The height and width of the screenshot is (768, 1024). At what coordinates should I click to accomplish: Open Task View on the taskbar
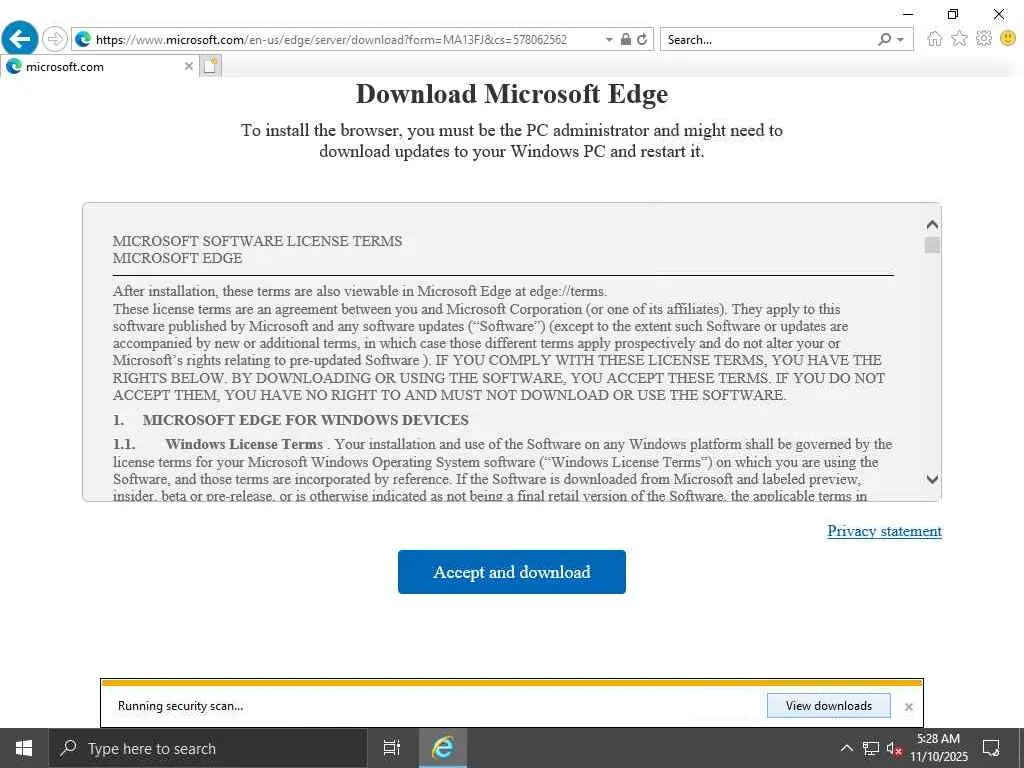[x=391, y=748]
